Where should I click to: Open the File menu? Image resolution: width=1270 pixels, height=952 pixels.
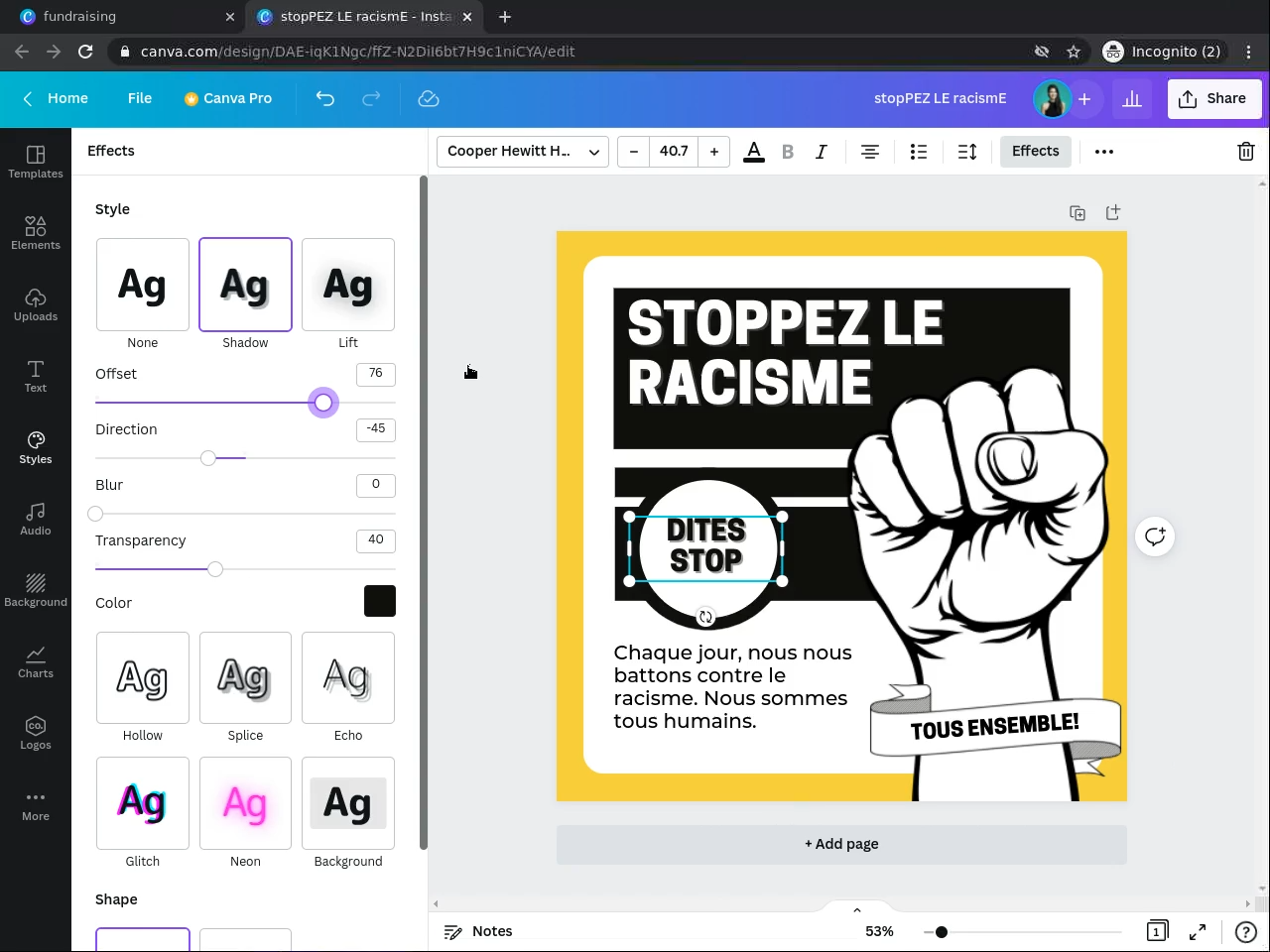point(140,98)
